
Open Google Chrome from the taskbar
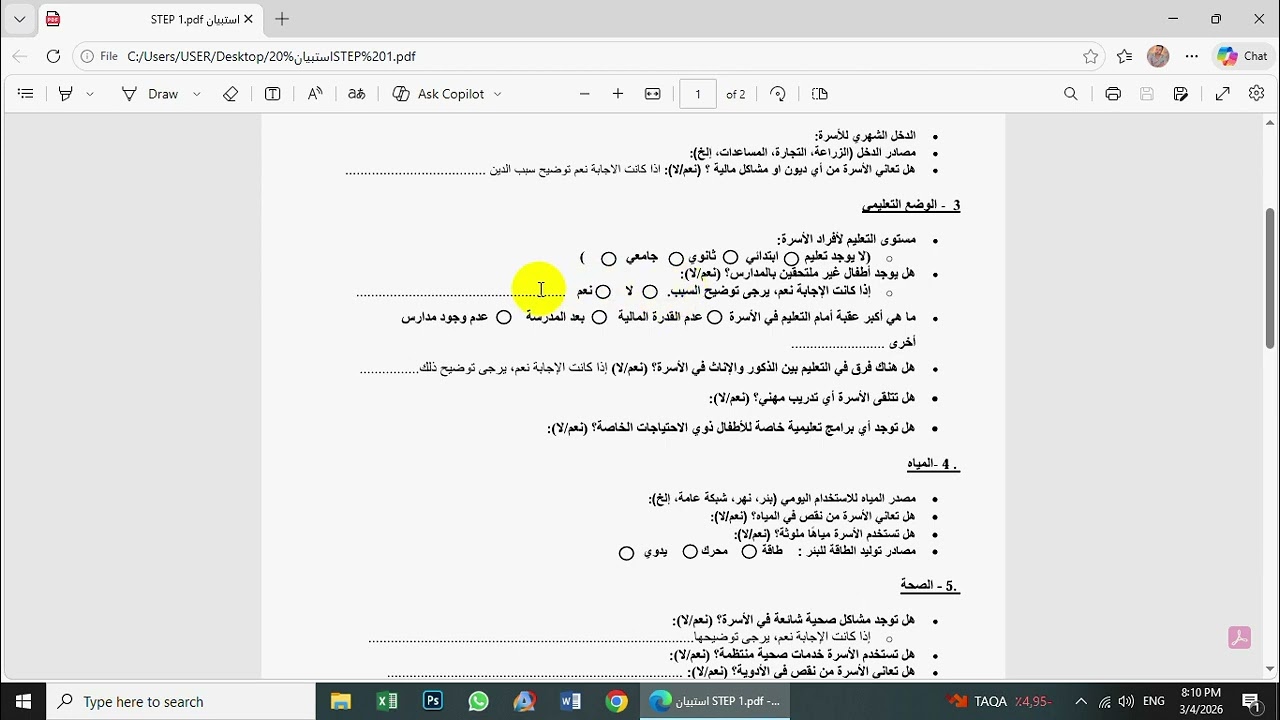(617, 701)
